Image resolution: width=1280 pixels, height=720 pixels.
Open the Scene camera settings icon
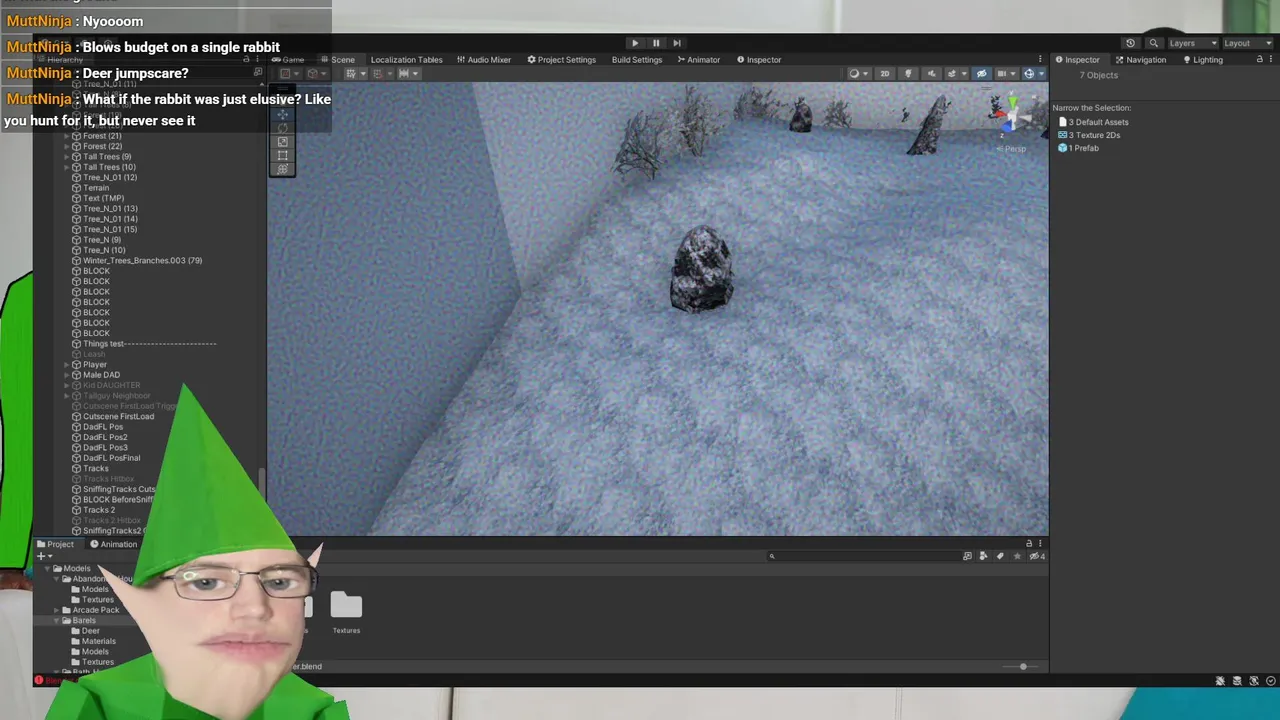pyautogui.click(x=1004, y=74)
